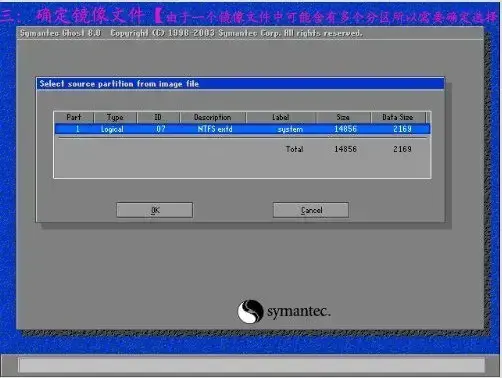Click the Label column header
This screenshot has width=502, height=378.
pyautogui.click(x=281, y=117)
